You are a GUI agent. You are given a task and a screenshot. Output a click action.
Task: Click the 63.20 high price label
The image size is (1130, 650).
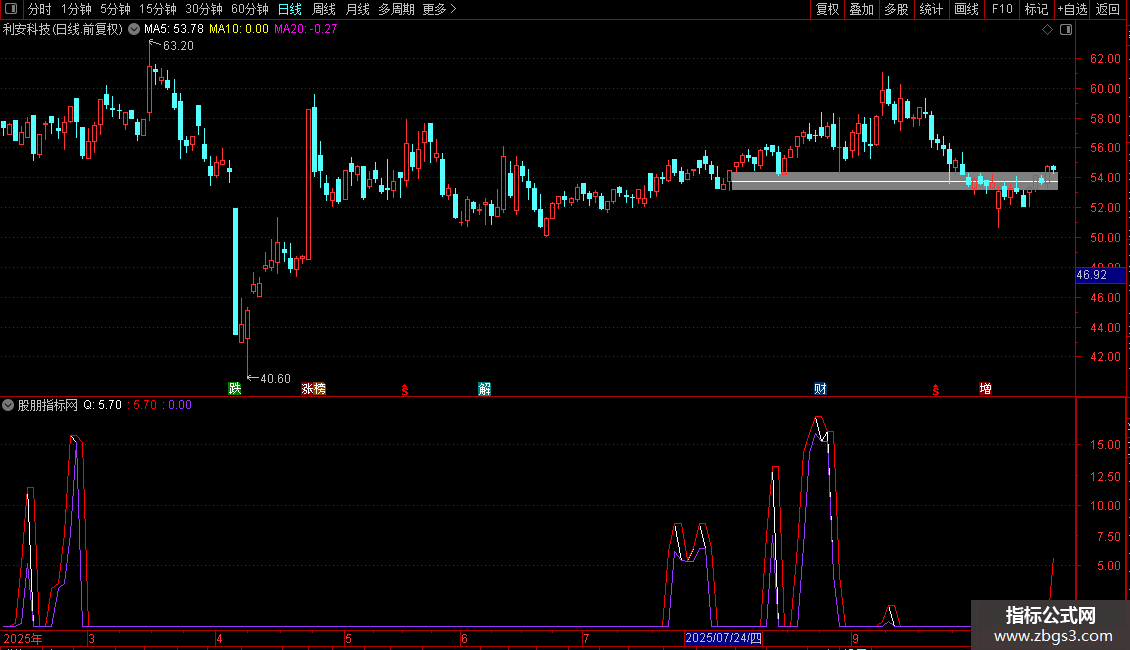(178, 45)
